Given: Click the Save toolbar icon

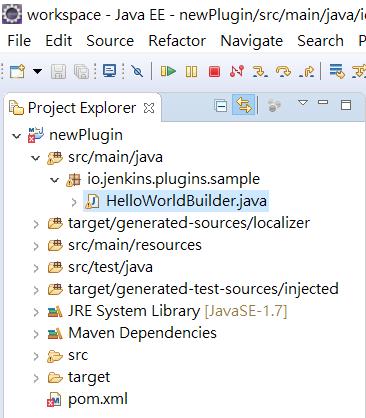Looking at the screenshot, I should [58, 71].
